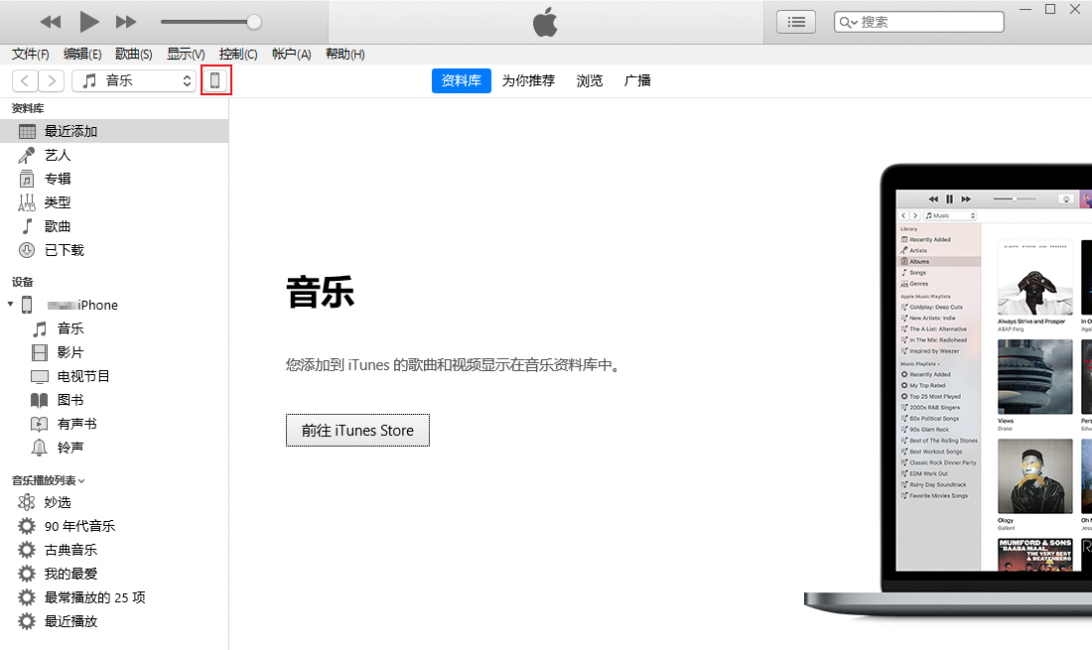This screenshot has width=1092, height=650.
Task: Go back with the left arrow button
Action: pos(25,81)
